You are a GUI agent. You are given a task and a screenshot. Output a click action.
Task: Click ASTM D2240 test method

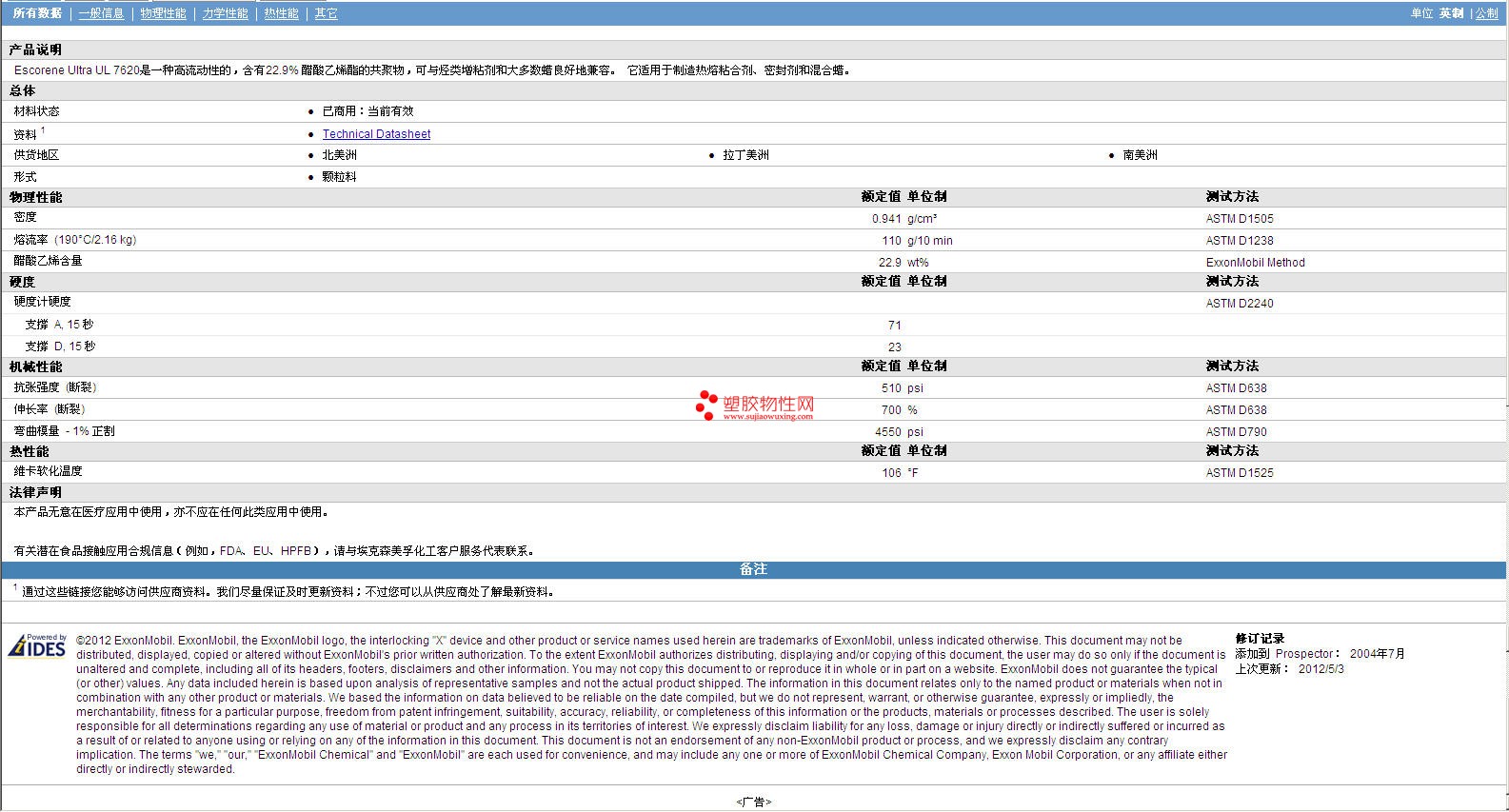click(1239, 304)
